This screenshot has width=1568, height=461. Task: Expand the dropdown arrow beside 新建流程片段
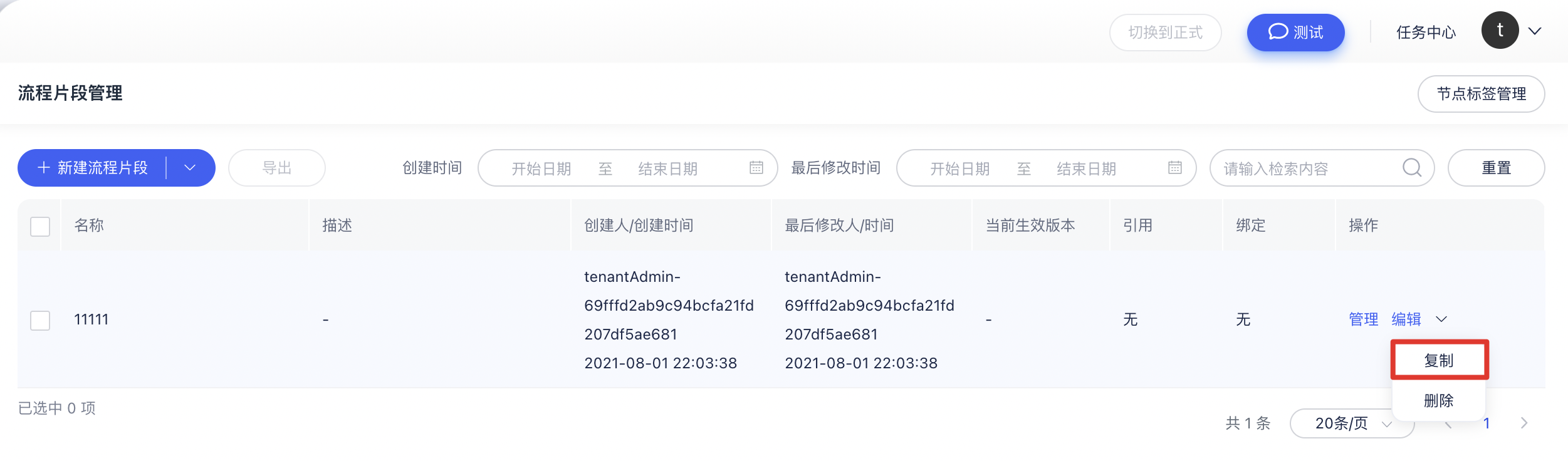pyautogui.click(x=190, y=168)
